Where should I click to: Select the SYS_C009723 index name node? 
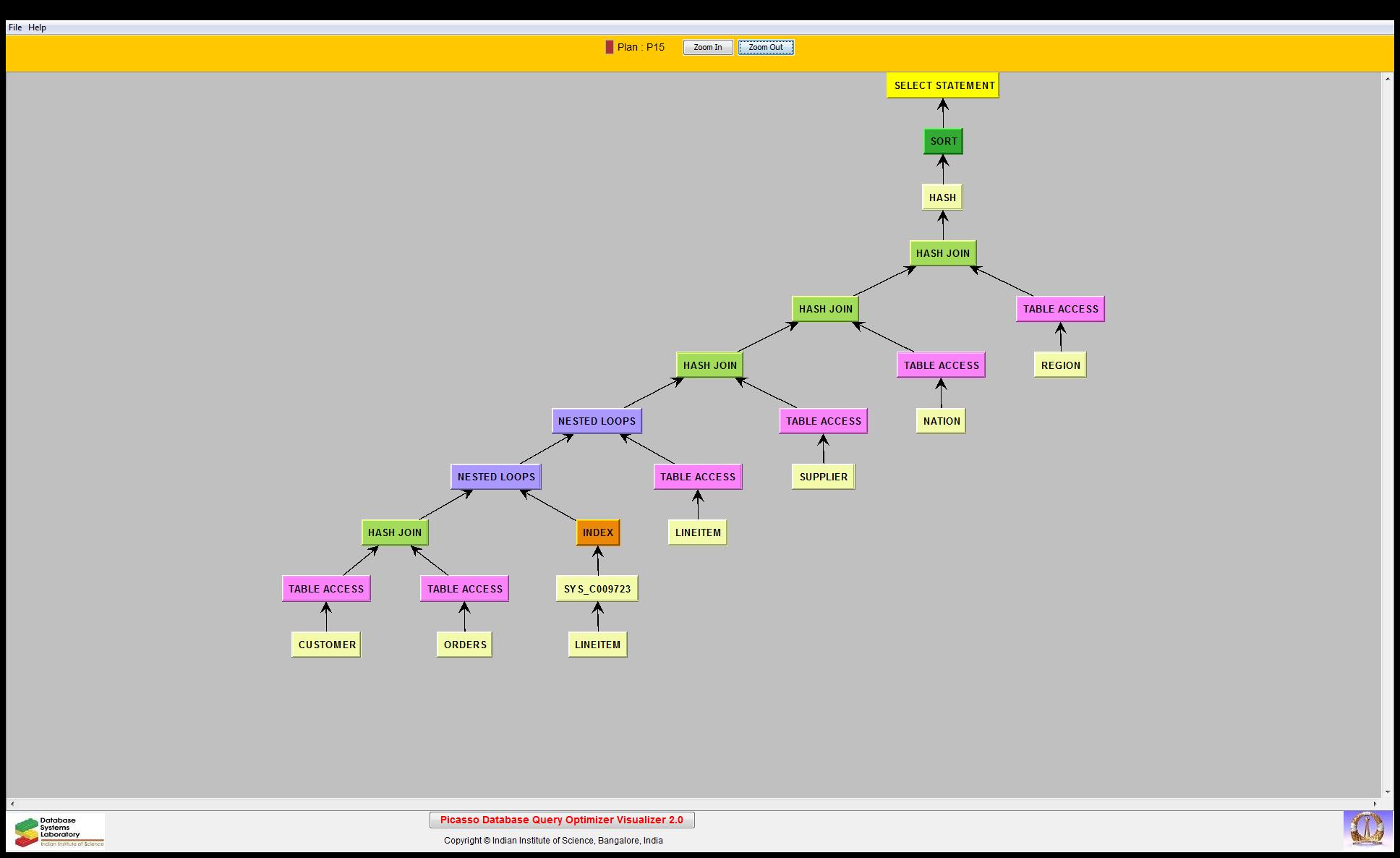(597, 589)
